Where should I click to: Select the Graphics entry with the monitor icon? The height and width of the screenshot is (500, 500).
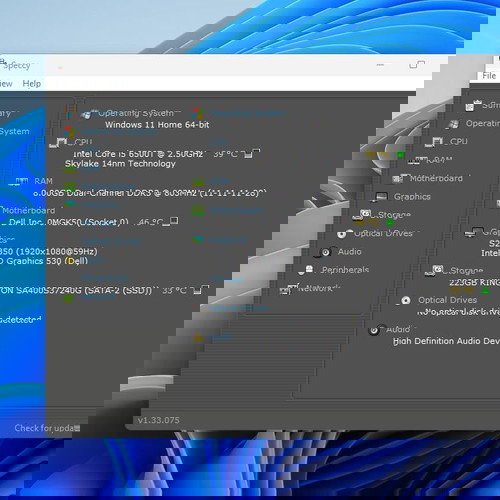coord(412,197)
